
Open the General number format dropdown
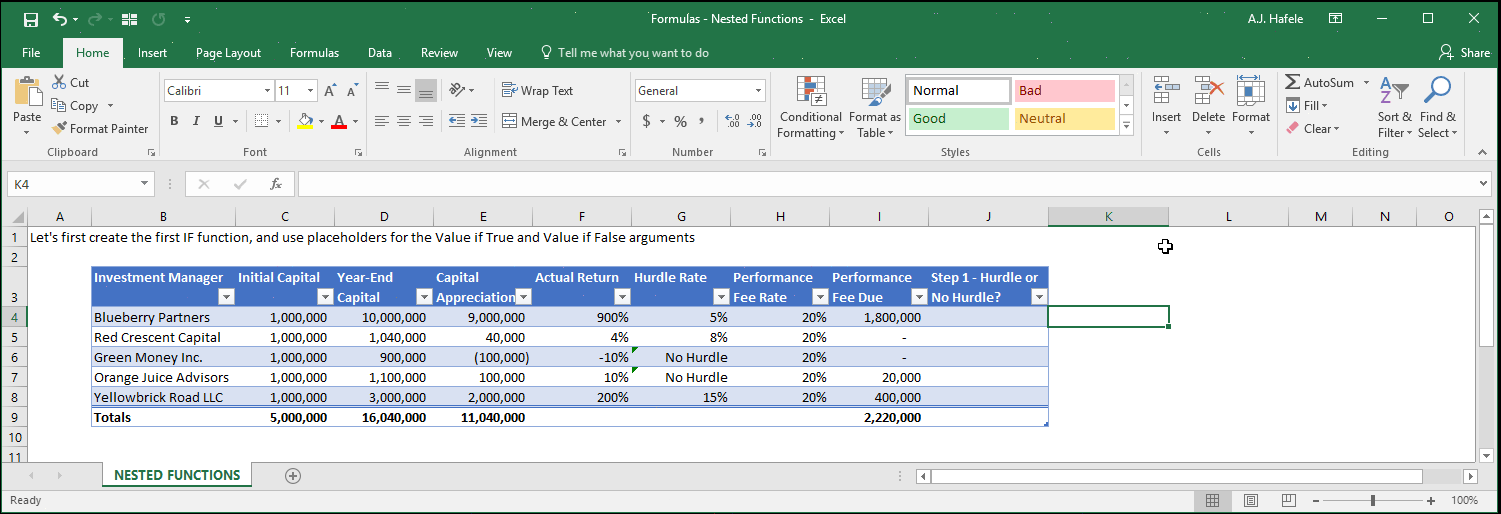pos(759,91)
